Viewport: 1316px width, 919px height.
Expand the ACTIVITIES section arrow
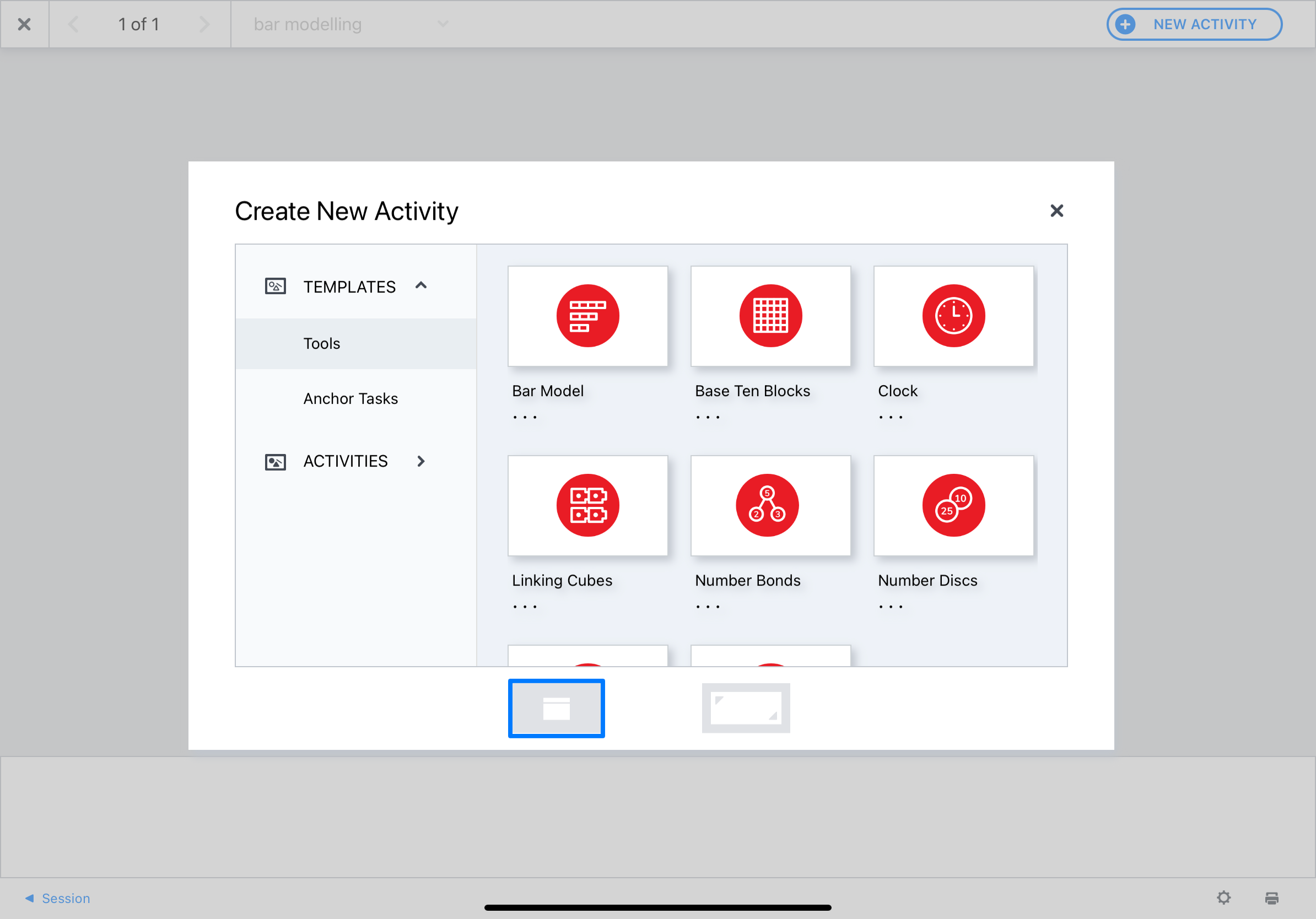click(421, 461)
